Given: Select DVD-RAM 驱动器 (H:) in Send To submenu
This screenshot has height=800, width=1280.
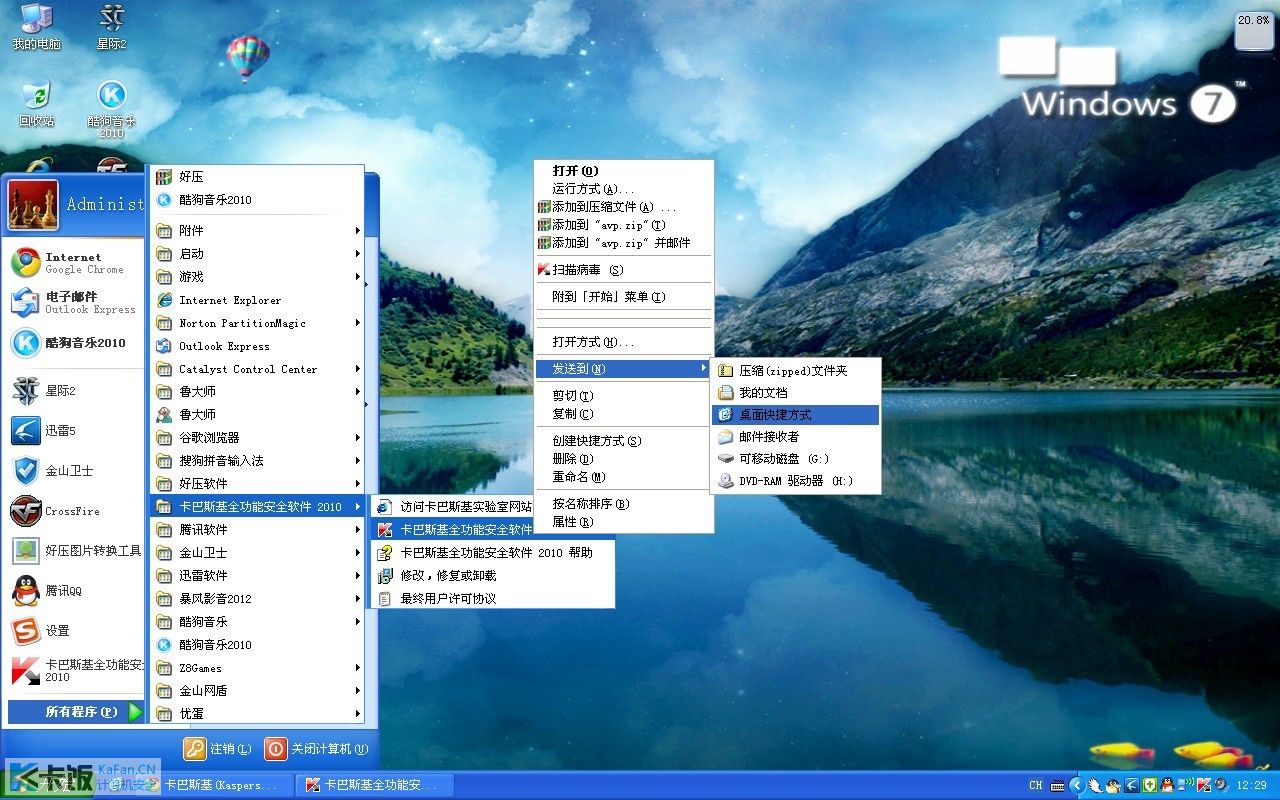Looking at the screenshot, I should tap(796, 481).
